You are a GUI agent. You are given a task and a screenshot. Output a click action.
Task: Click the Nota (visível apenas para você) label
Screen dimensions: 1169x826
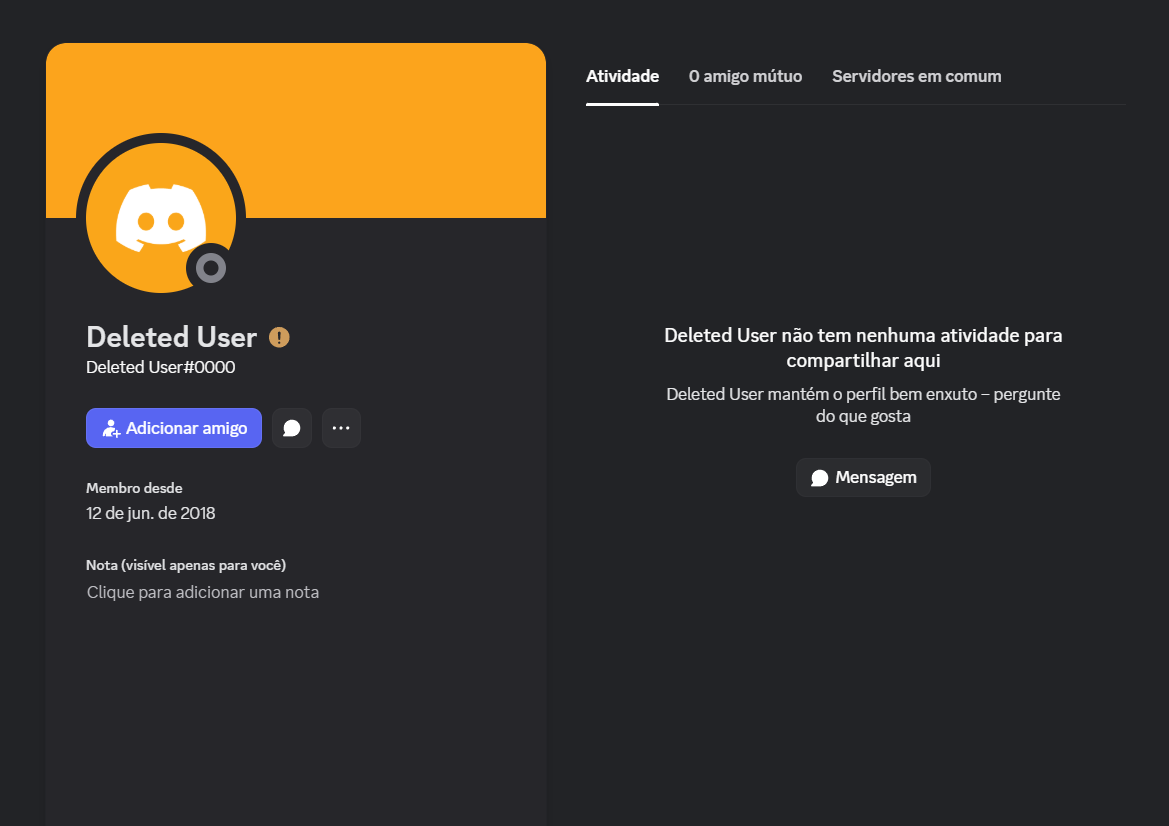(x=186, y=565)
